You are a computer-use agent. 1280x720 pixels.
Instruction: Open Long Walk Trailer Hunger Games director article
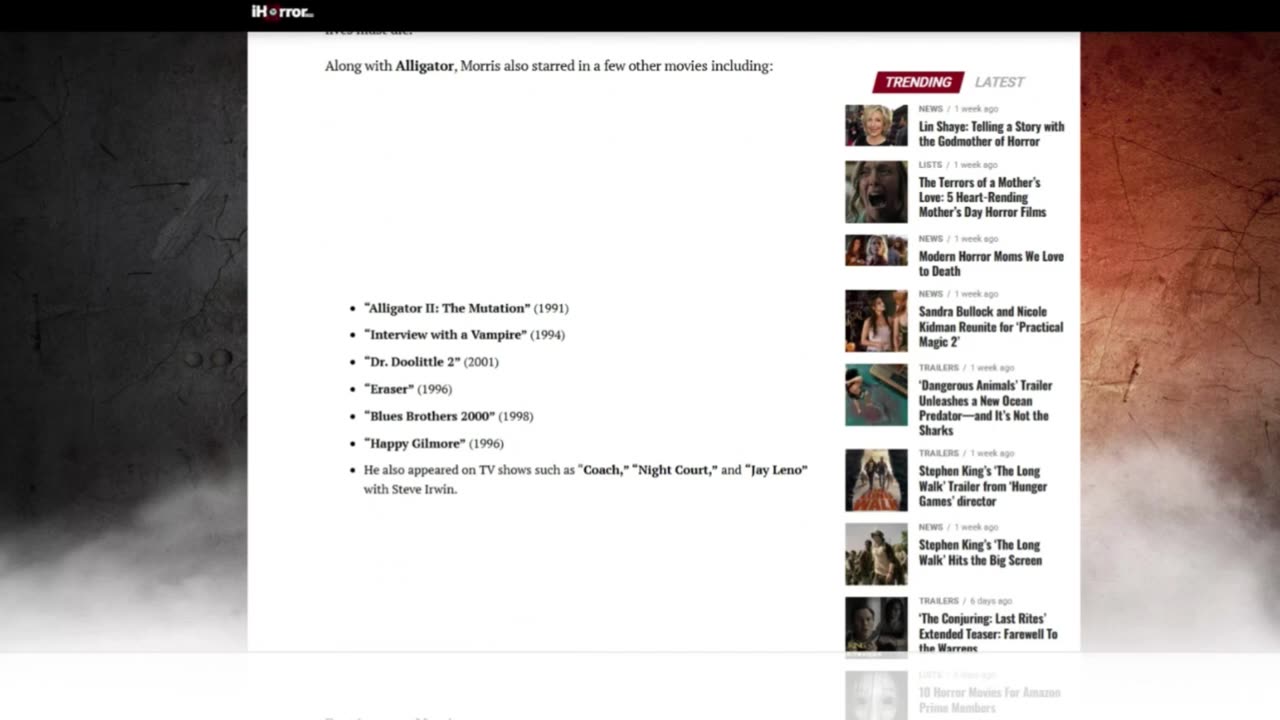(x=983, y=486)
